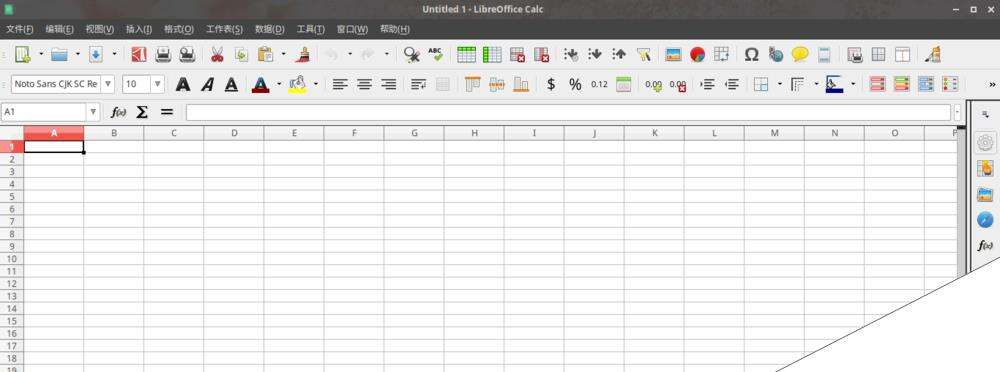Create a new spreadsheet document
This screenshot has height=372, width=1000.
22,55
